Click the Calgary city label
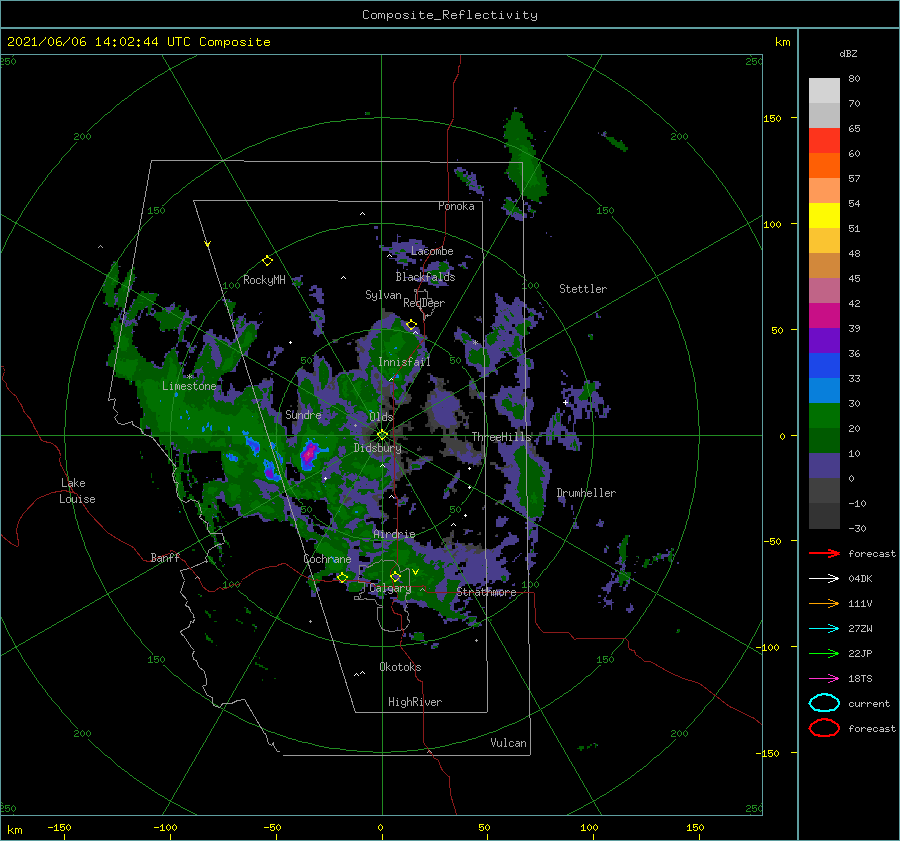 [x=390, y=588]
